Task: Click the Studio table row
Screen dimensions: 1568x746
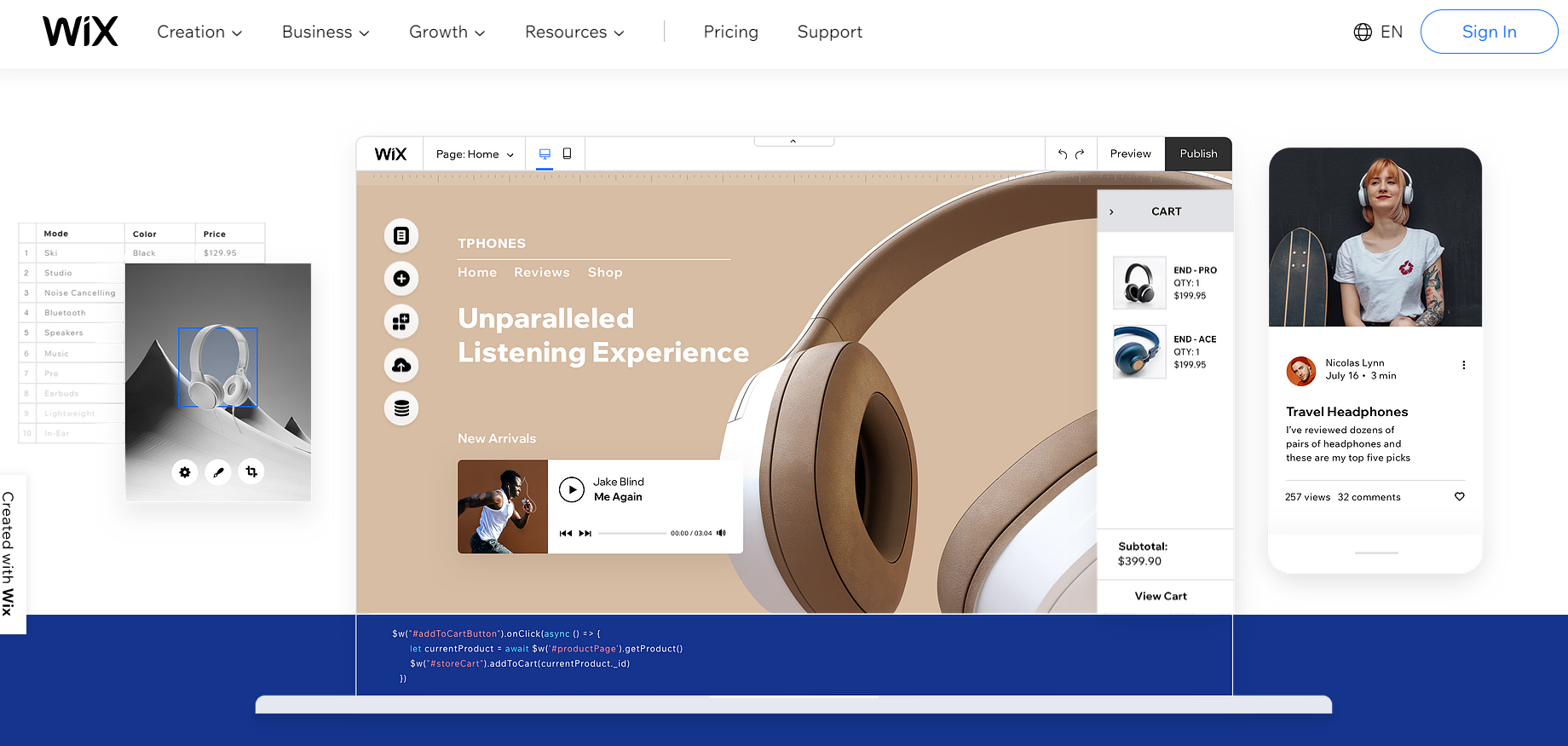Action: (x=72, y=273)
